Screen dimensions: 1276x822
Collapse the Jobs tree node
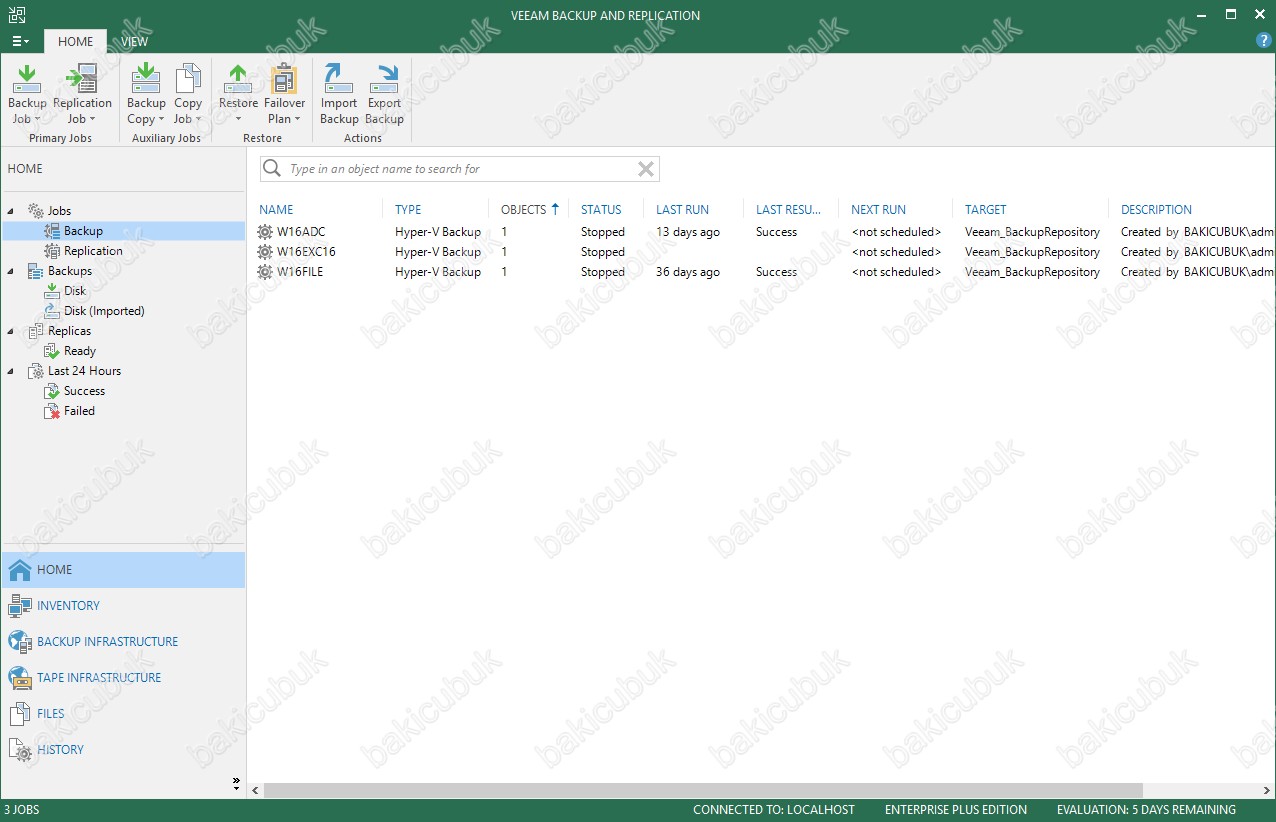click(x=11, y=211)
